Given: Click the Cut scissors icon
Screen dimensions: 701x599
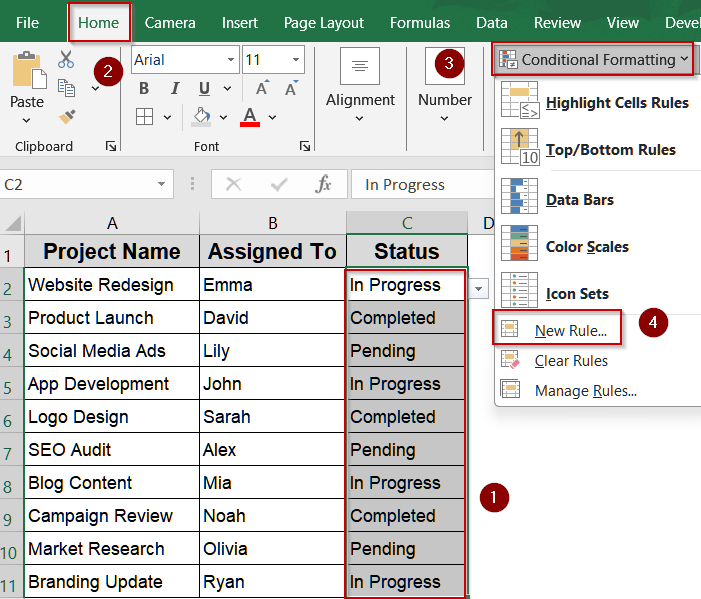Looking at the screenshot, I should [66, 59].
